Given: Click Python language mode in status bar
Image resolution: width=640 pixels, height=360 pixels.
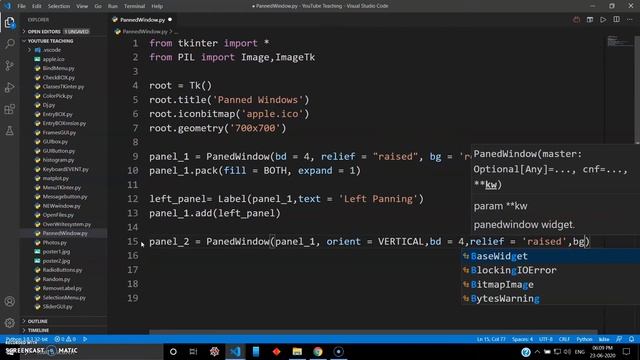Looking at the screenshot, I should pos(584,339).
